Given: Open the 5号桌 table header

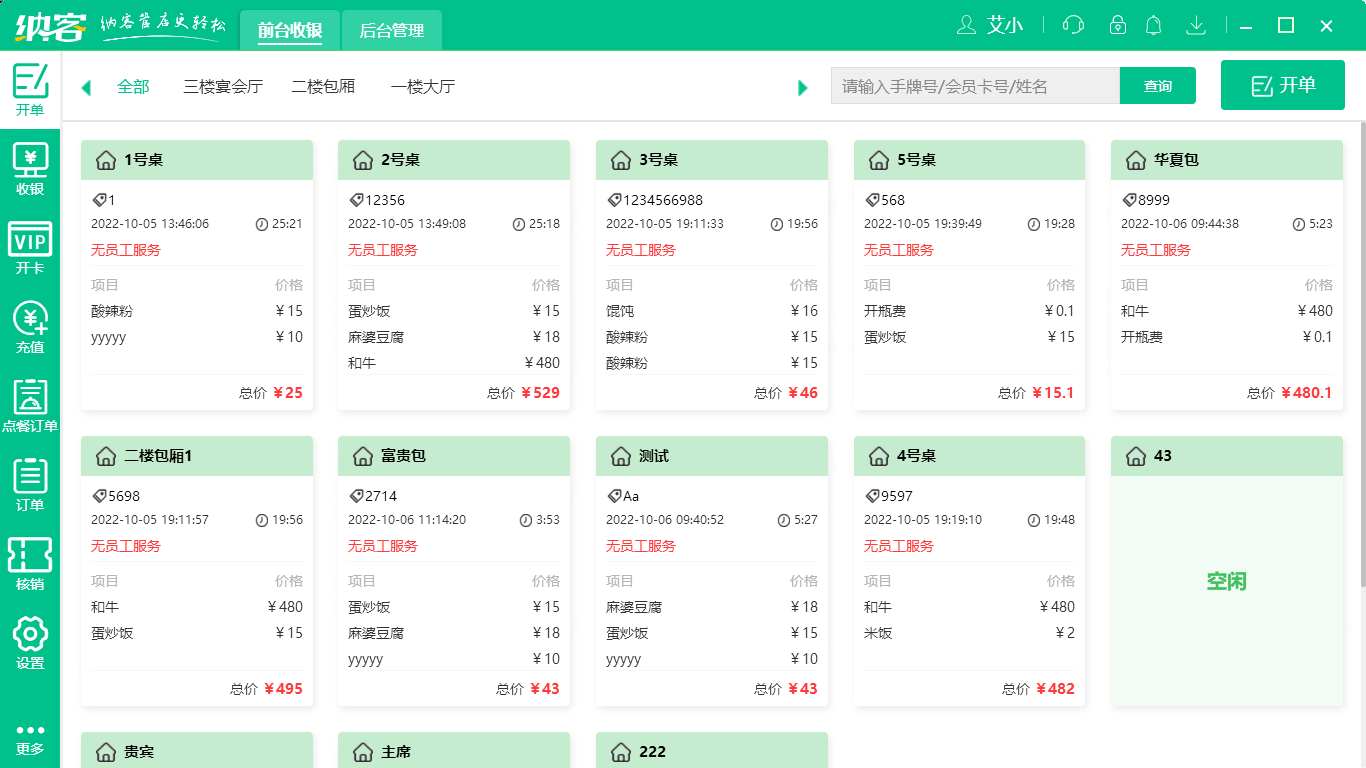Looking at the screenshot, I should coord(970,160).
